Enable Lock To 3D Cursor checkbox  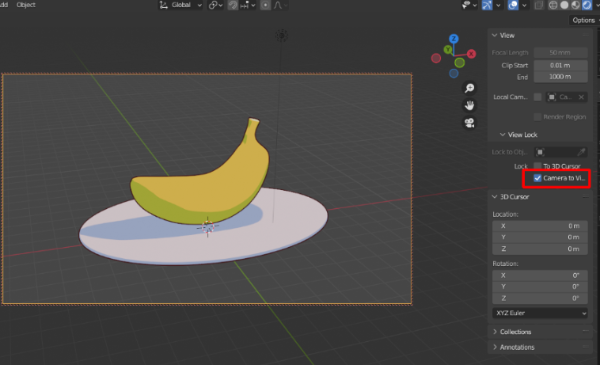pos(538,166)
